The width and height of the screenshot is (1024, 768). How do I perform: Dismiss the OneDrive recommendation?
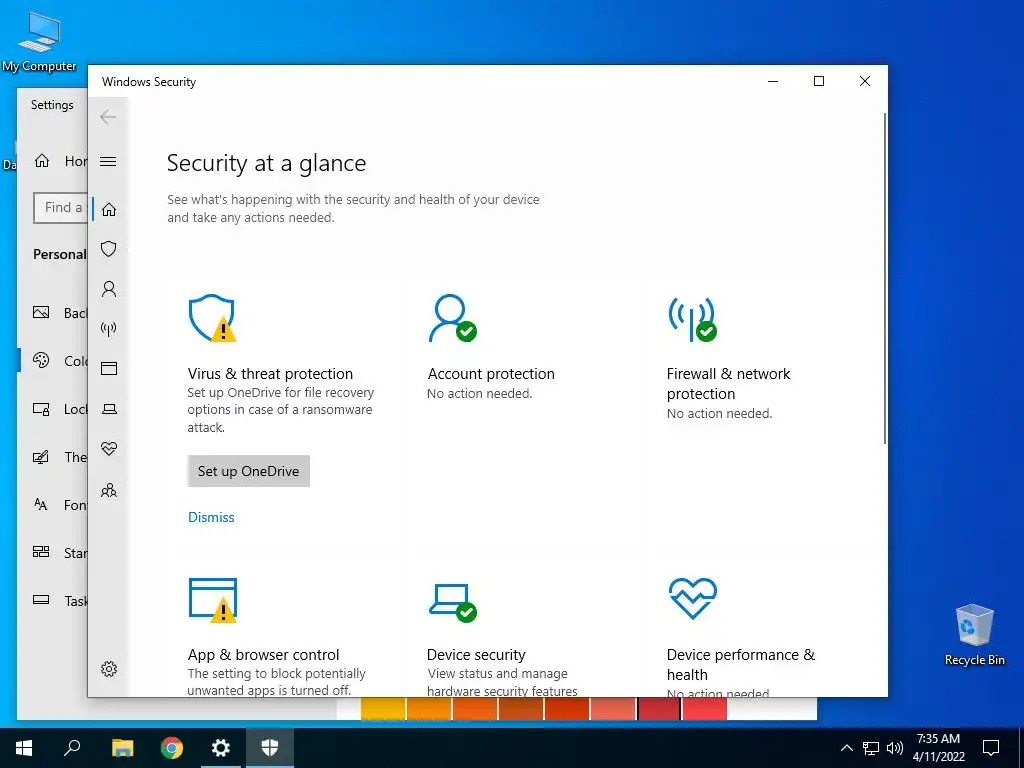(x=211, y=517)
